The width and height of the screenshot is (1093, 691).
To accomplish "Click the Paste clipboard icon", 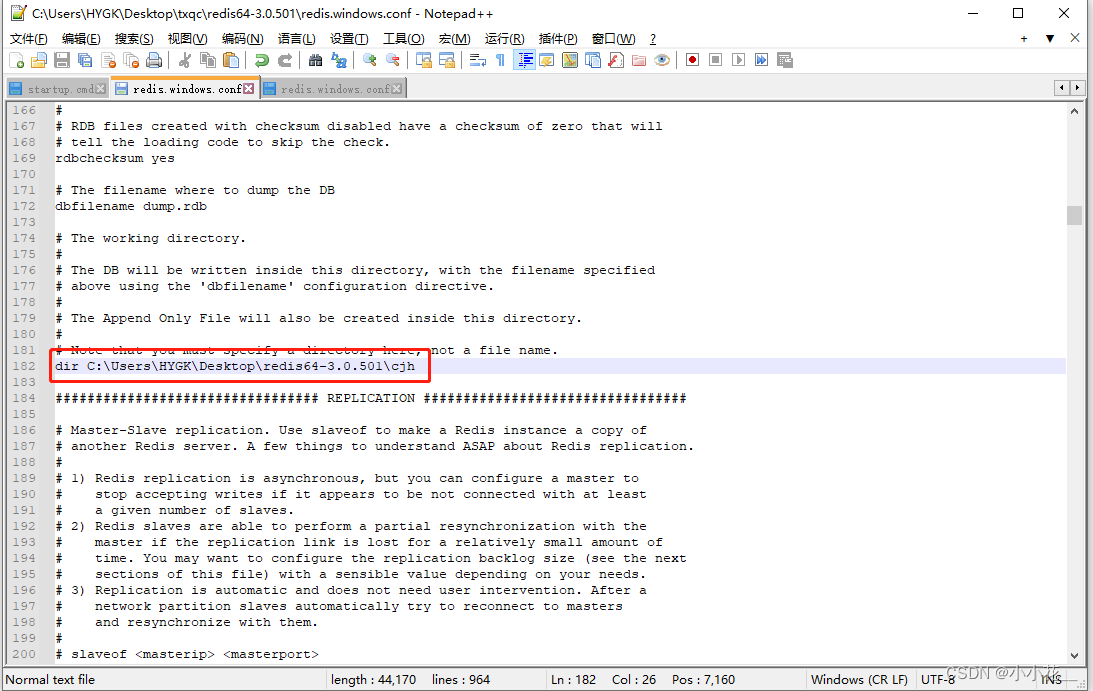I will (x=231, y=60).
